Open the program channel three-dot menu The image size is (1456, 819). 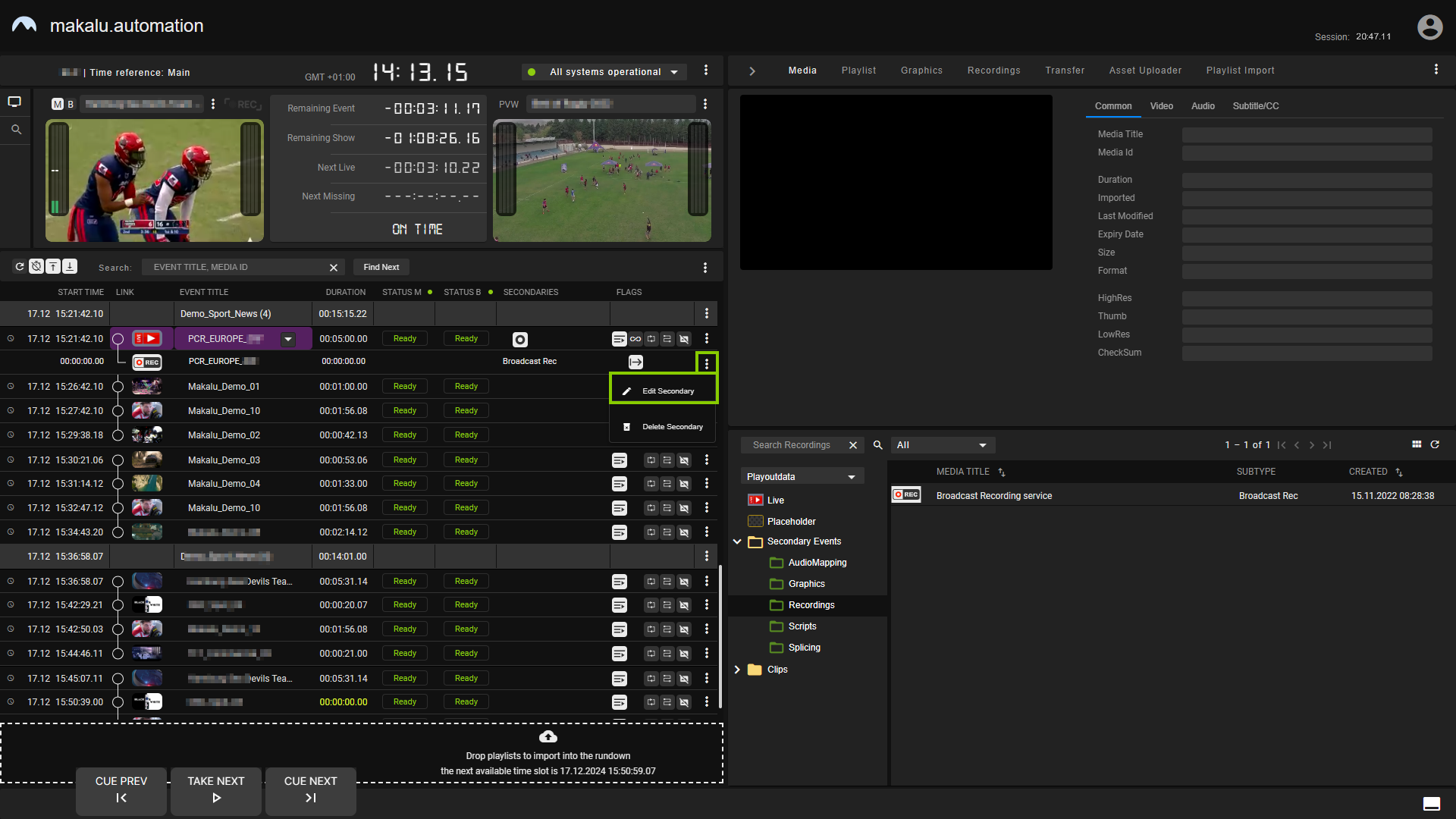click(213, 104)
